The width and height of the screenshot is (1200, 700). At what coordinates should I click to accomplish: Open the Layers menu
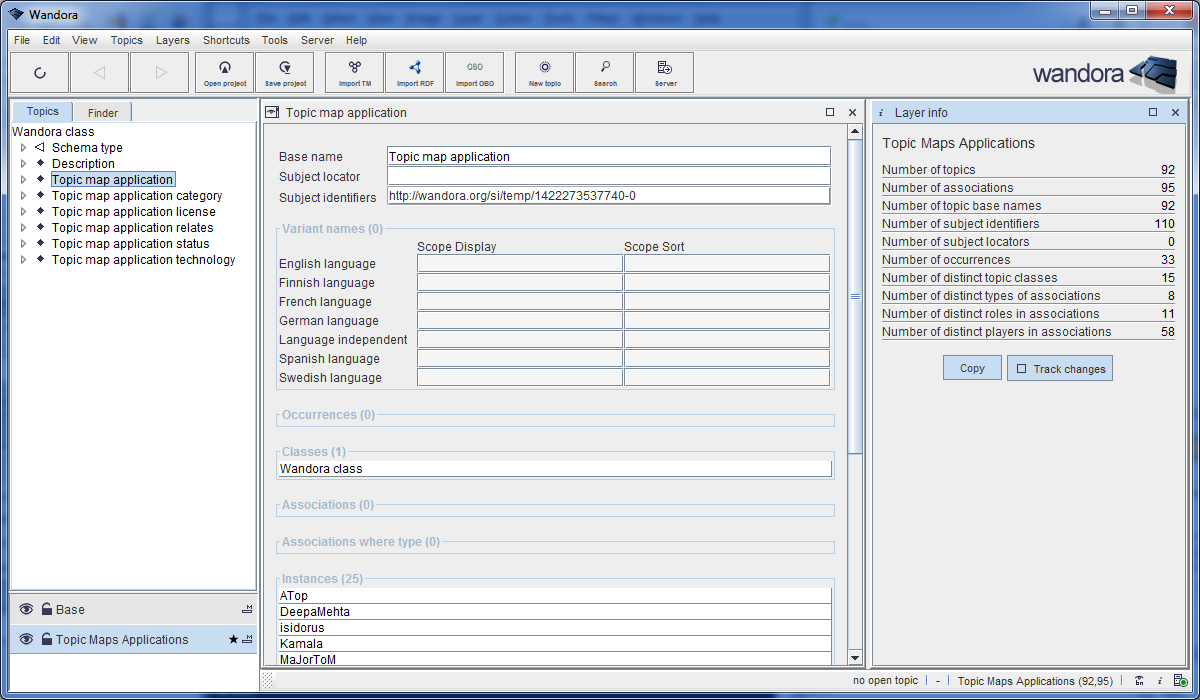[x=172, y=40]
